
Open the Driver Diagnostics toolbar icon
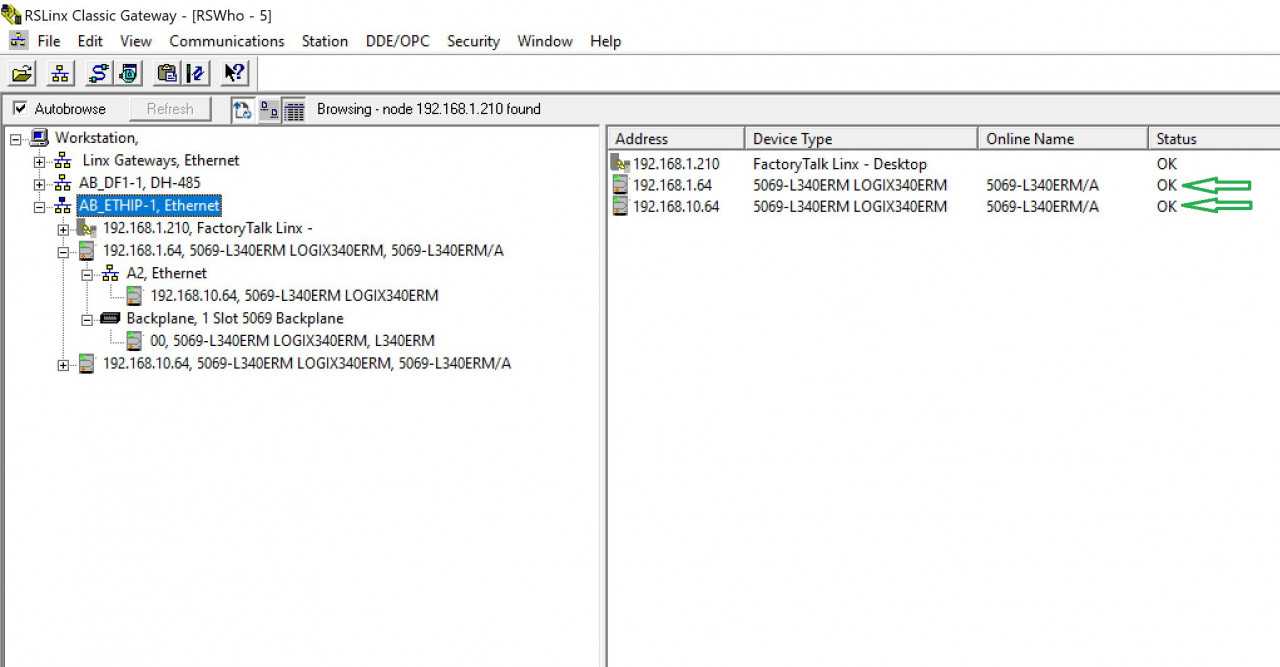tap(129, 73)
